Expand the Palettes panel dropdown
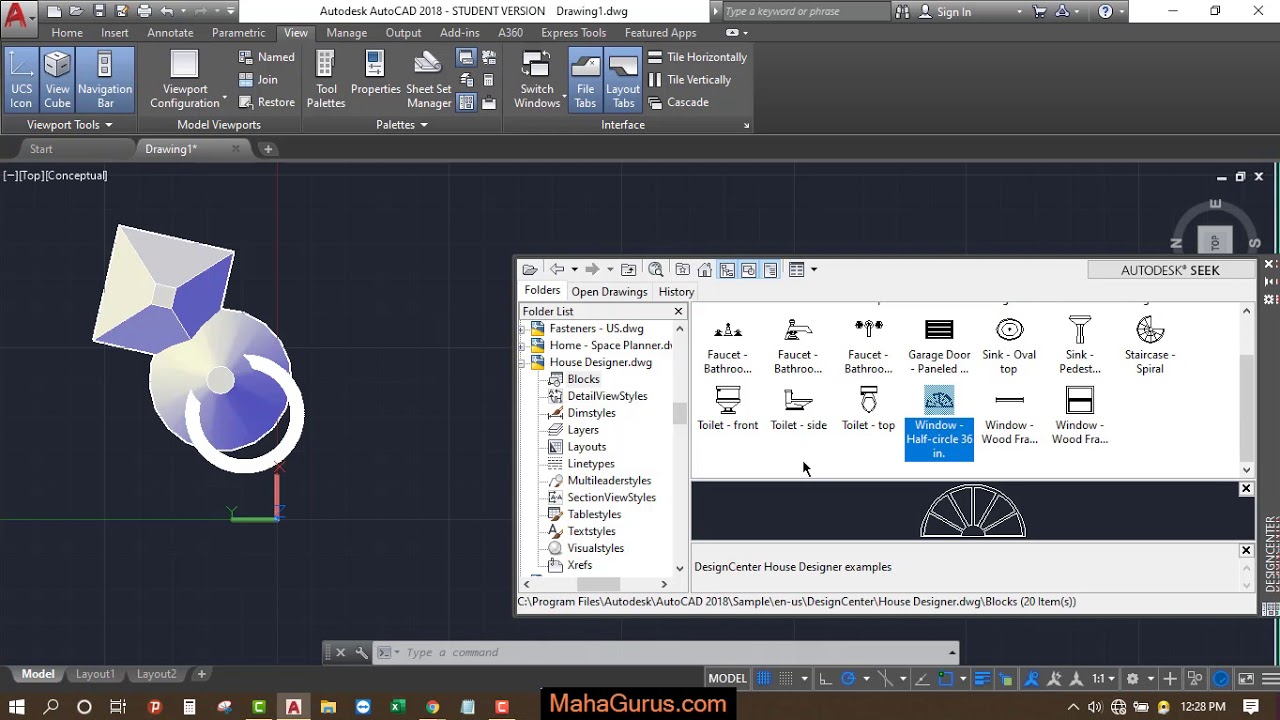 click(401, 125)
